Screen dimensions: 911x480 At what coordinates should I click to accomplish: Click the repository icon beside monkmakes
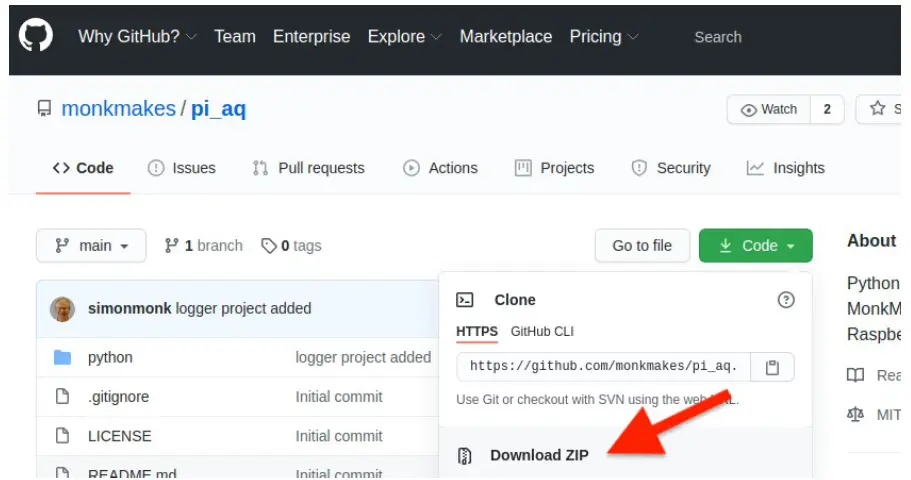[44, 109]
